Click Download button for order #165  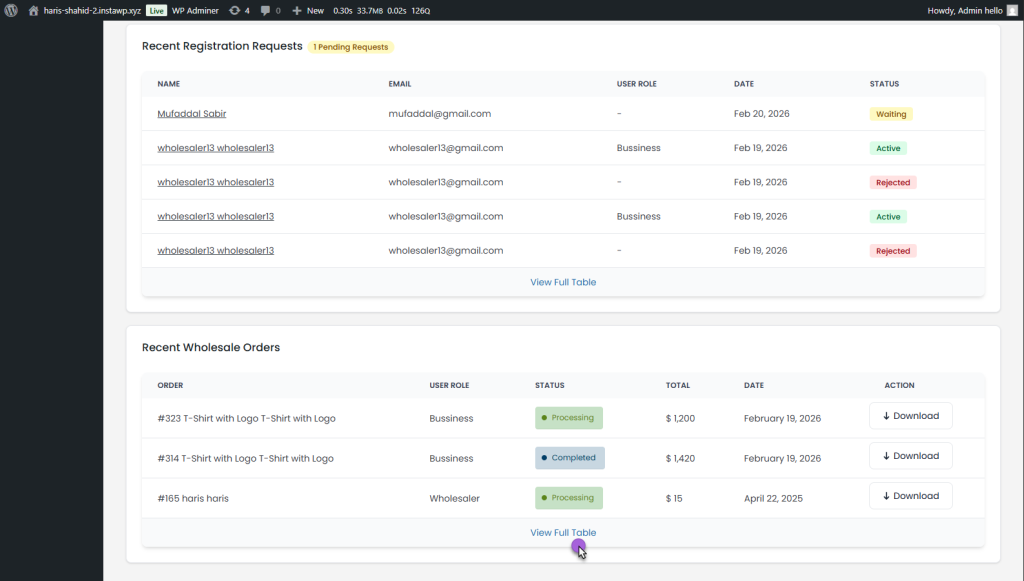pyautogui.click(x=910, y=496)
